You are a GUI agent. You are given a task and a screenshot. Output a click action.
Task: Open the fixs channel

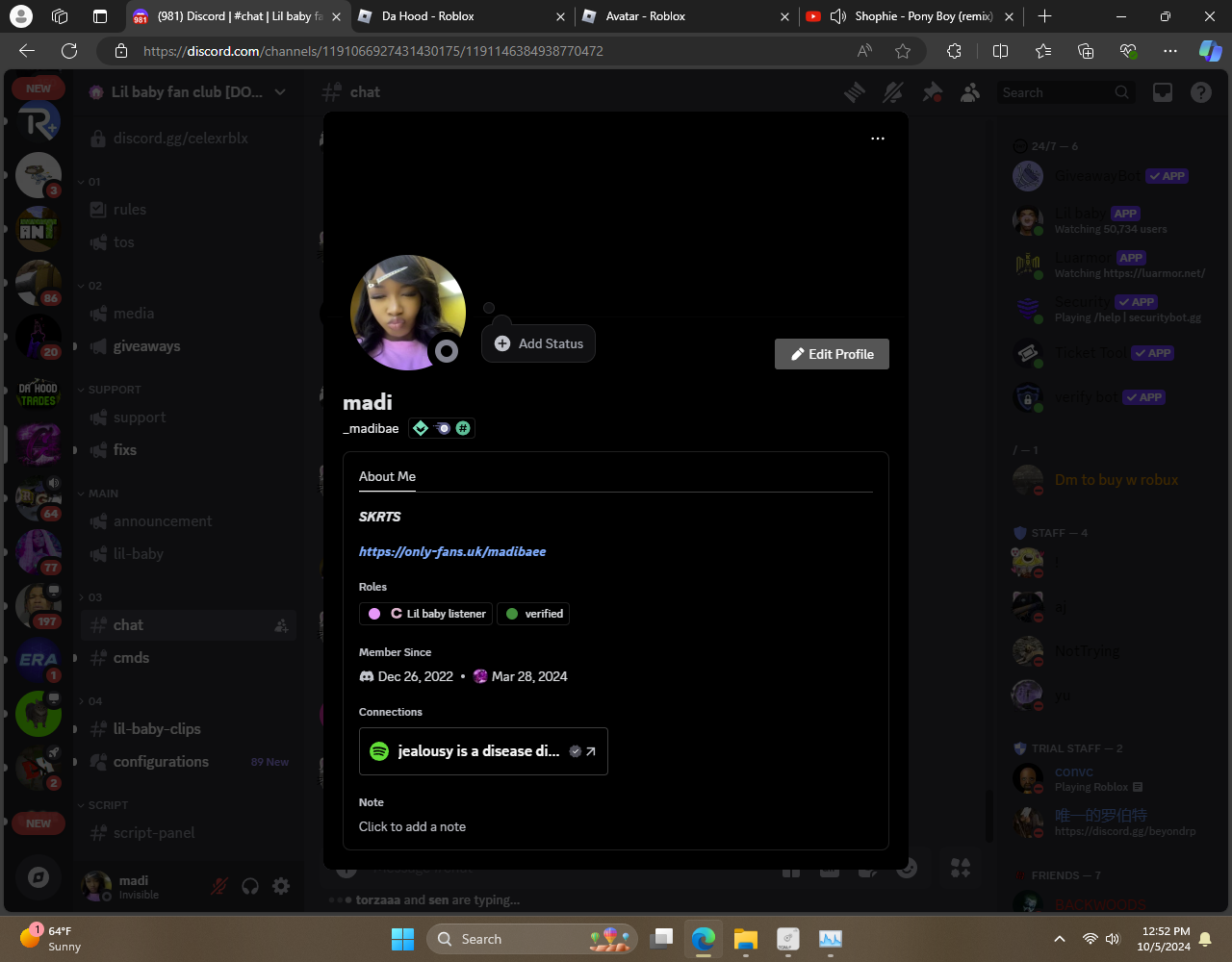click(x=188, y=450)
